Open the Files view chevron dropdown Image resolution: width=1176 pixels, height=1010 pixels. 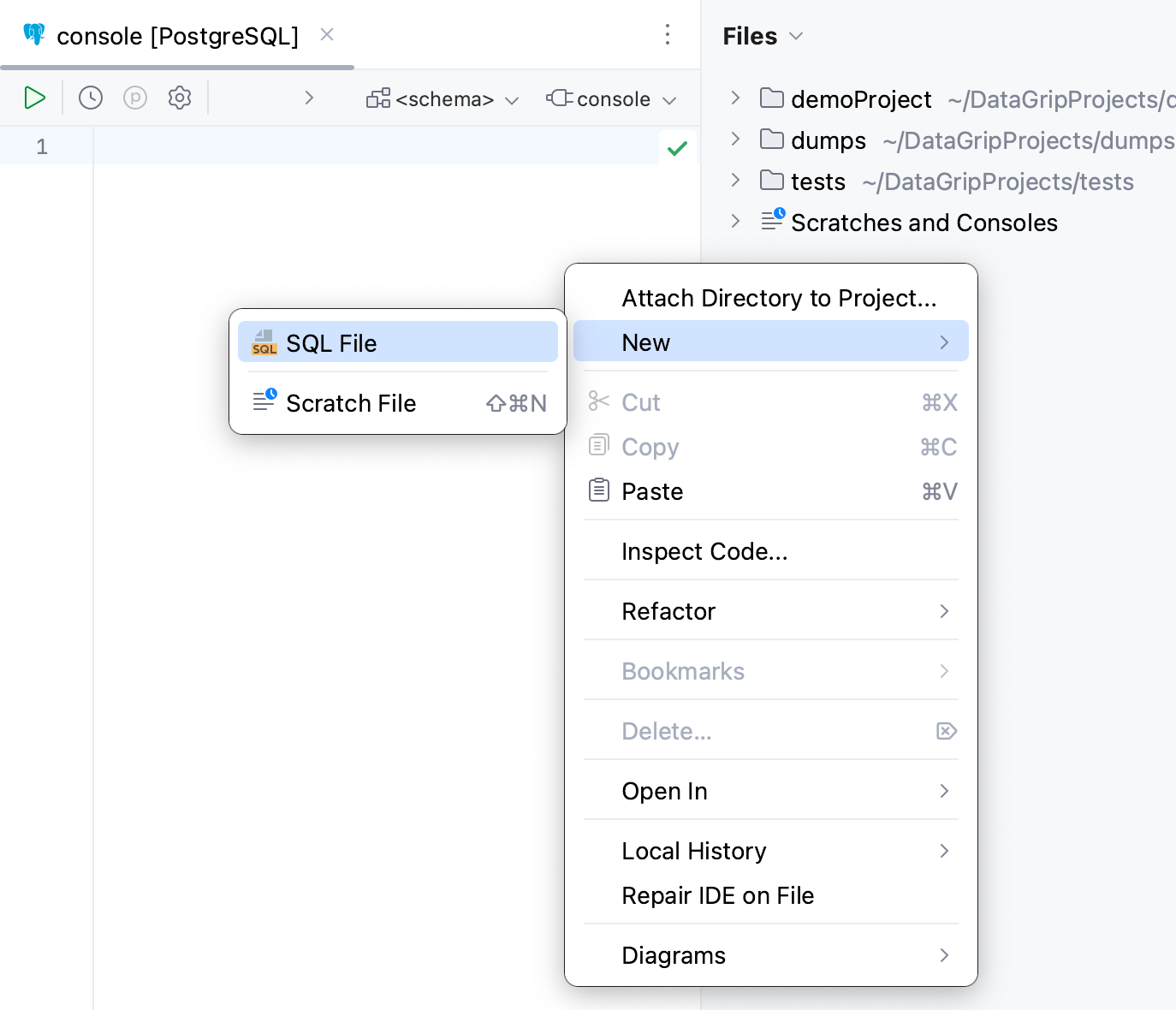[796, 36]
